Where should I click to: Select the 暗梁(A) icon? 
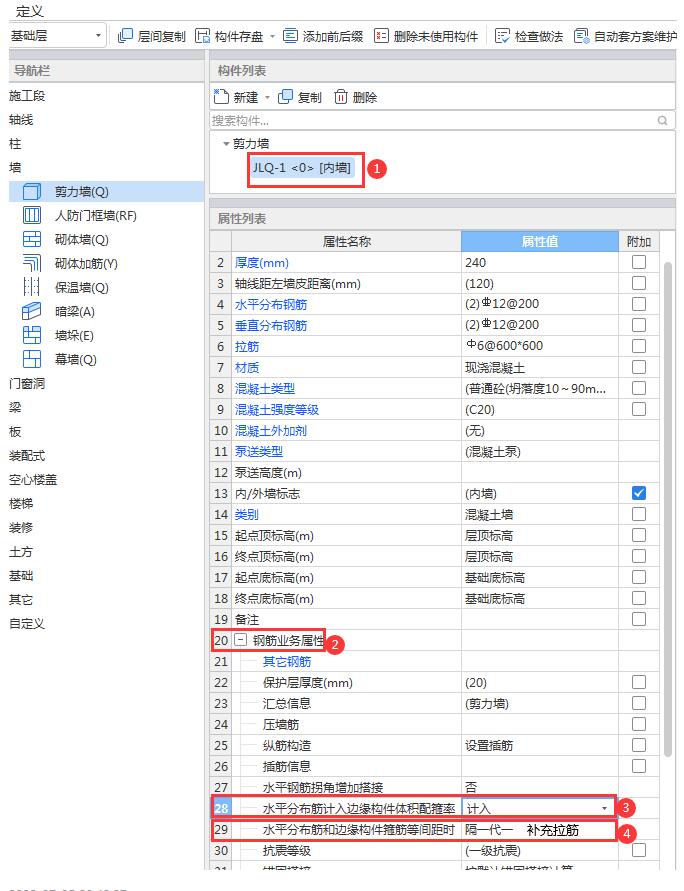pyautogui.click(x=32, y=311)
